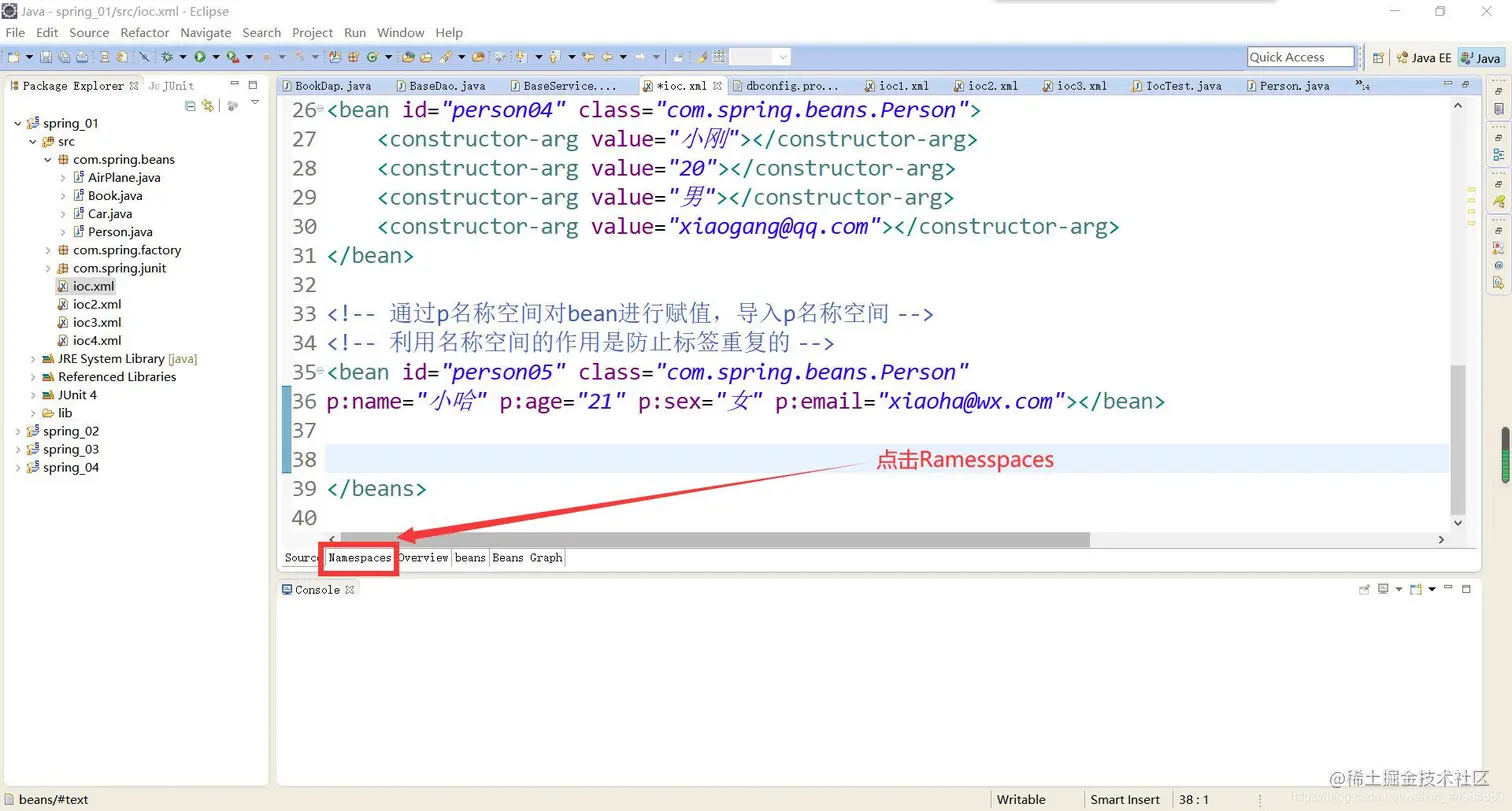Open the Navigate menu
This screenshot has width=1512, height=811.
pyautogui.click(x=205, y=33)
